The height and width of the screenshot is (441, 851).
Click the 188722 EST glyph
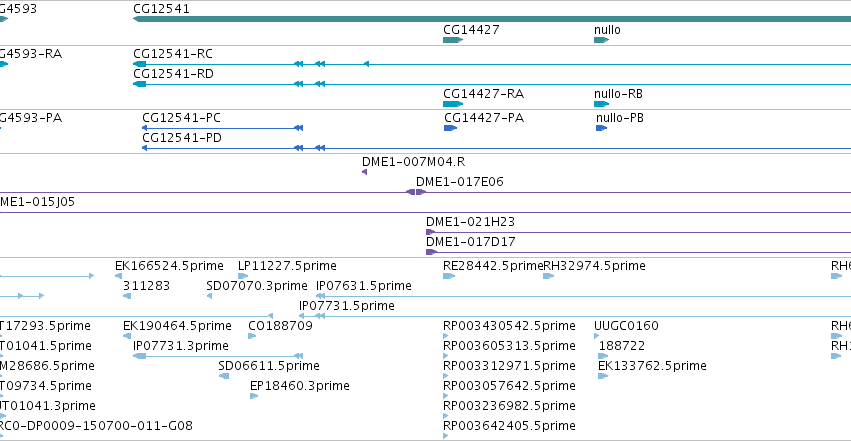click(x=603, y=356)
